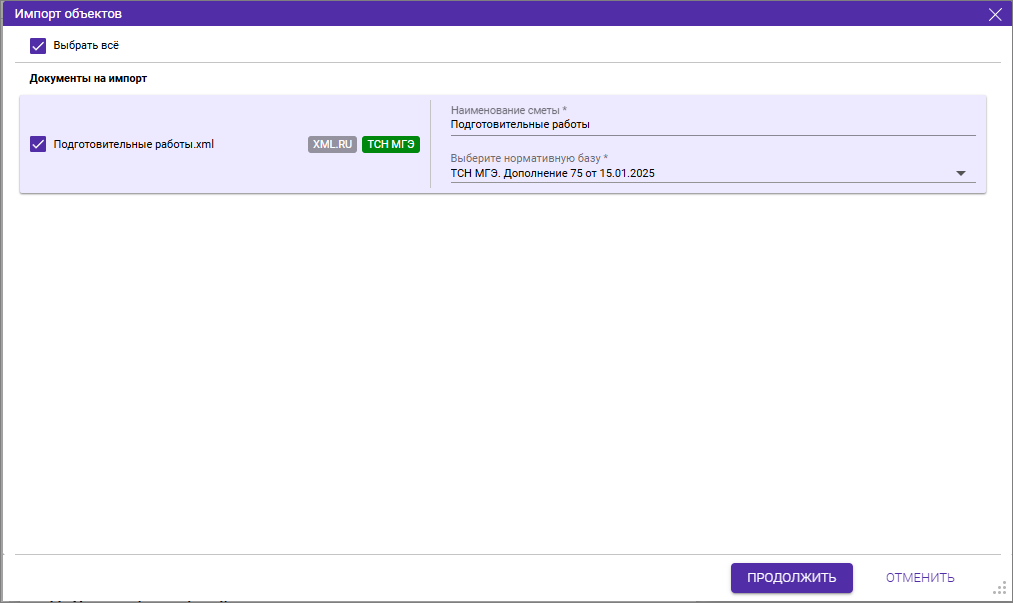This screenshot has width=1013, height=603.
Task: Click the resize grip in the dialog corner
Action: (998, 588)
